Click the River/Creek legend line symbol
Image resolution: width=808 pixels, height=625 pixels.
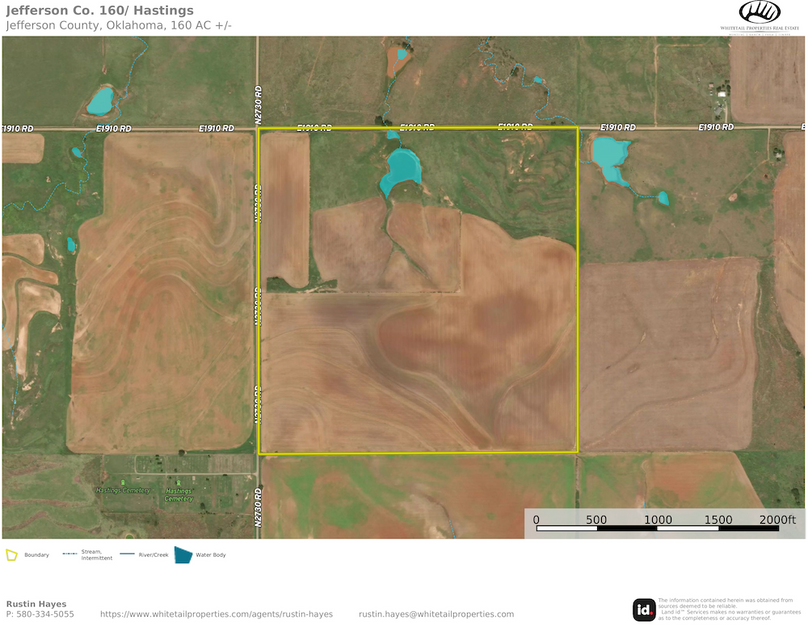127,555
